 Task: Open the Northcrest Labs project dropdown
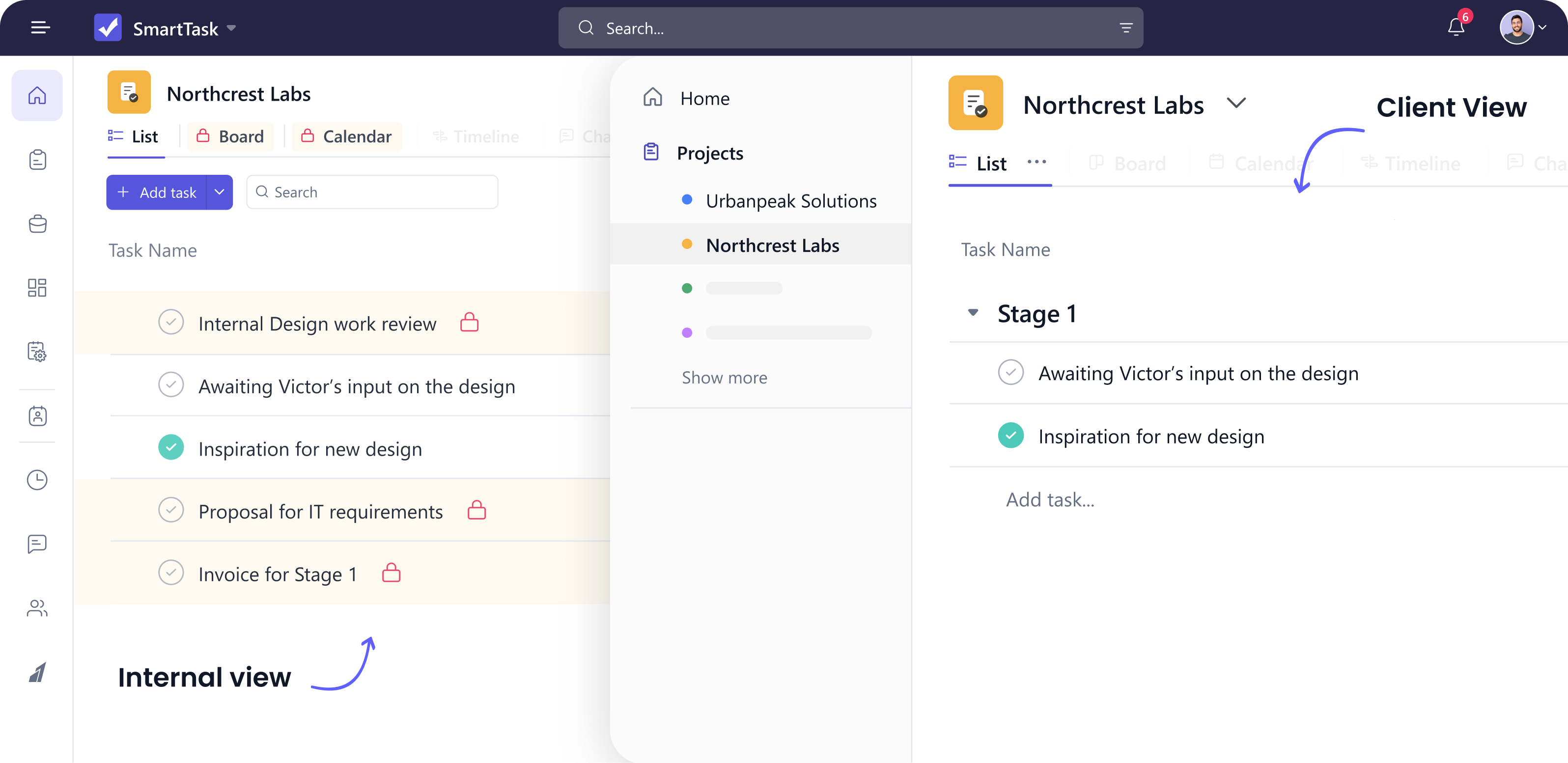coord(1237,104)
